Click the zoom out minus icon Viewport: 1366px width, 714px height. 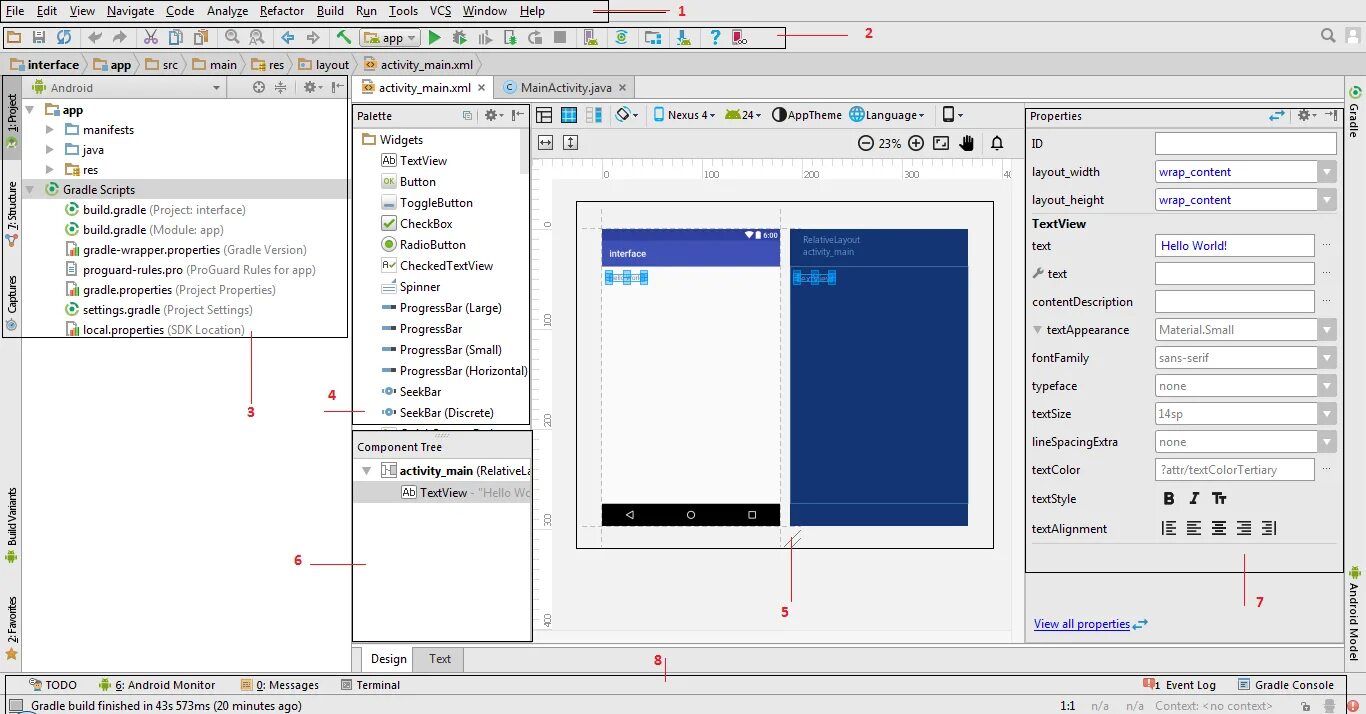866,143
